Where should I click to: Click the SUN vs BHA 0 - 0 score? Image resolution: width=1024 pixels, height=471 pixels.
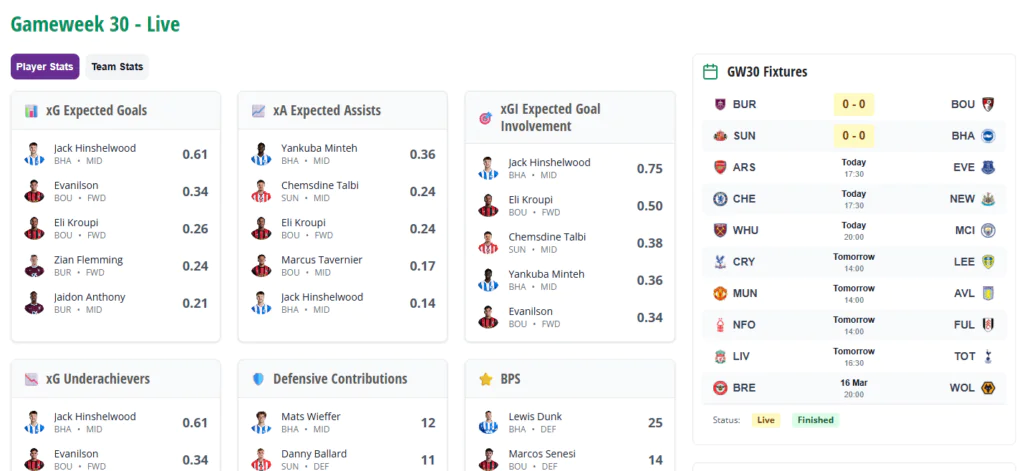pos(854,136)
